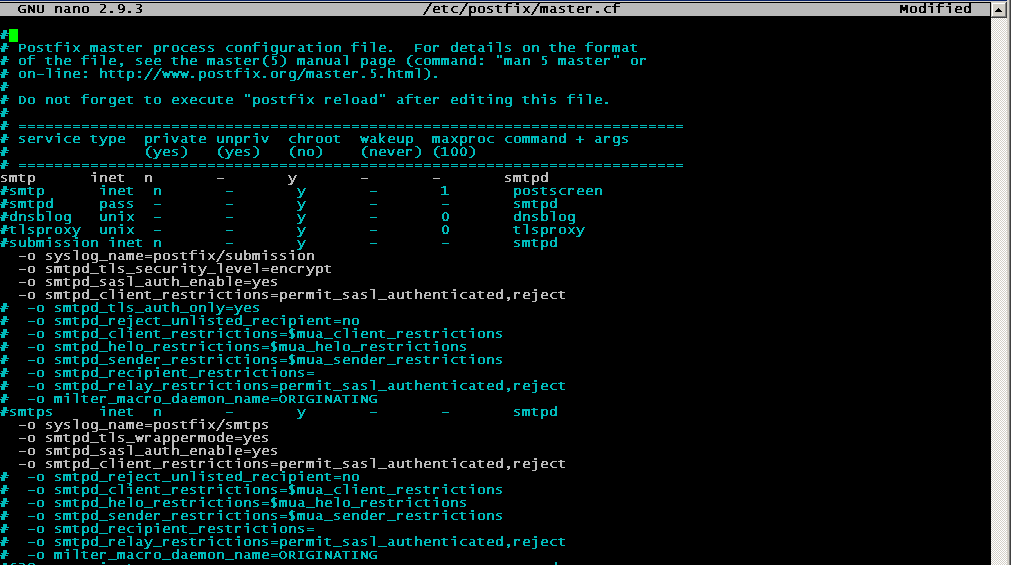Click the 'tlsproxy' command at line end
This screenshot has width=1011, height=565.
click(549, 230)
